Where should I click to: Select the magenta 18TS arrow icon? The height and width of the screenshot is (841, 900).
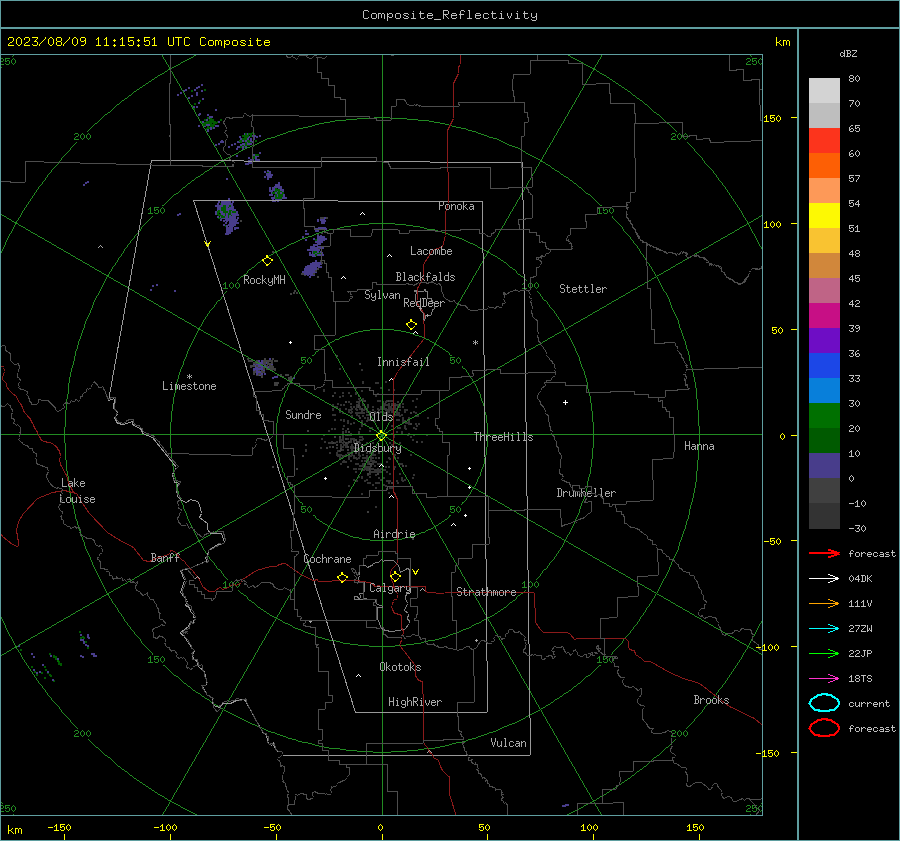pos(824,679)
